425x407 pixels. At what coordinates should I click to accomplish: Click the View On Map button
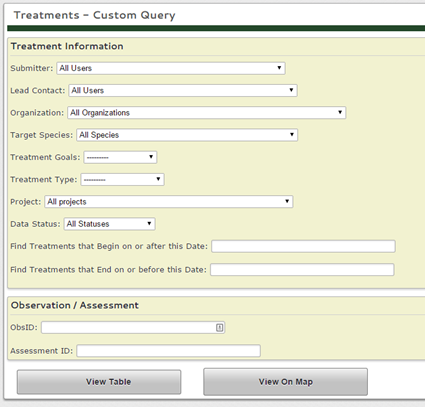[x=286, y=382]
